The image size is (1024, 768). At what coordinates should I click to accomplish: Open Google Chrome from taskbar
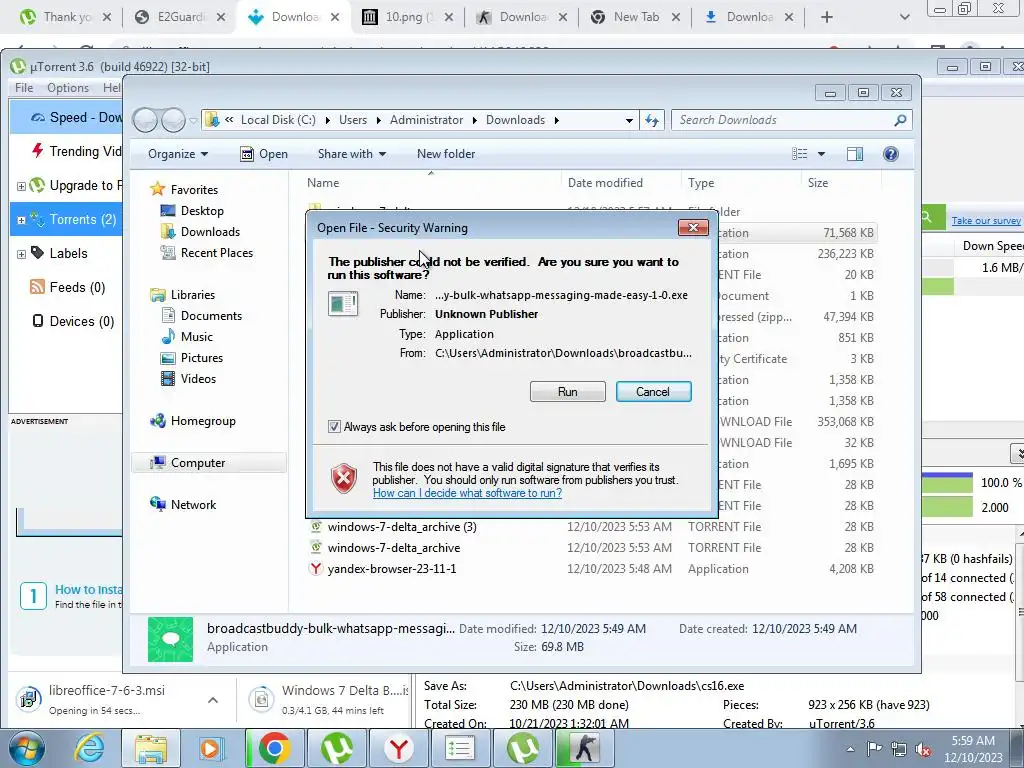[274, 748]
